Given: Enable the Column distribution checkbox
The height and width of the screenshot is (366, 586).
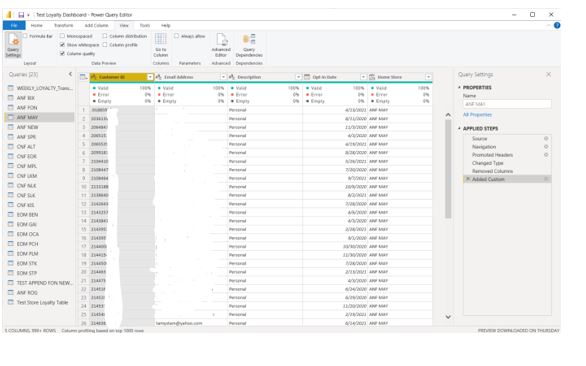Looking at the screenshot, I should point(105,36).
